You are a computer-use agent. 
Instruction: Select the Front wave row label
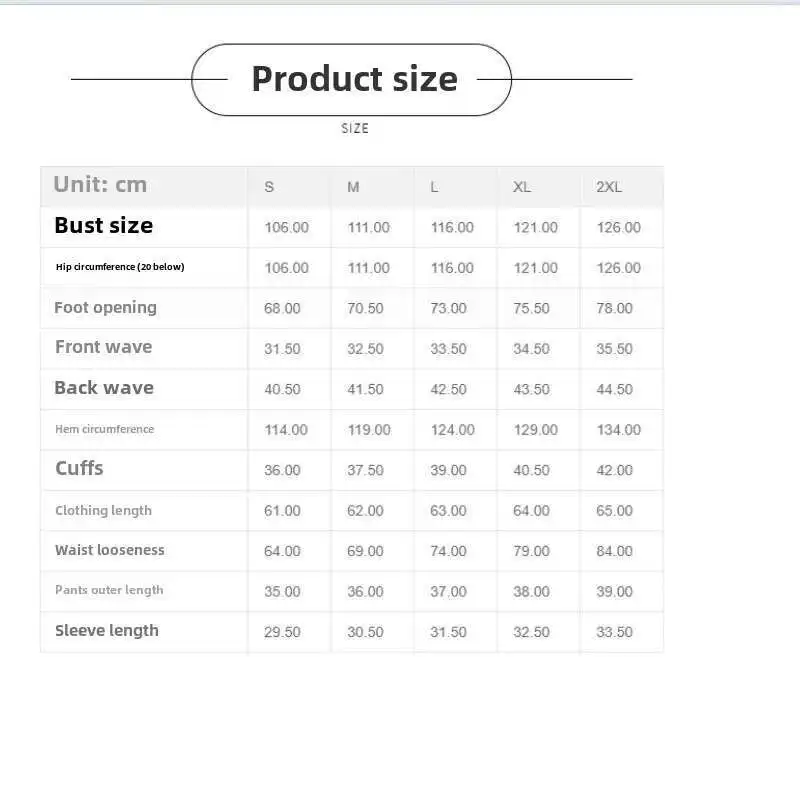[x=104, y=348]
